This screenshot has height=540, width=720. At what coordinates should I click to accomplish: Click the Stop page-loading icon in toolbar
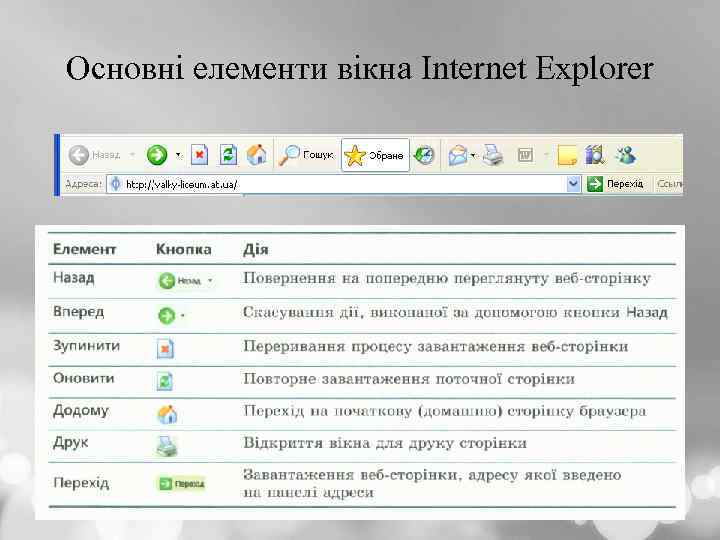tap(199, 155)
